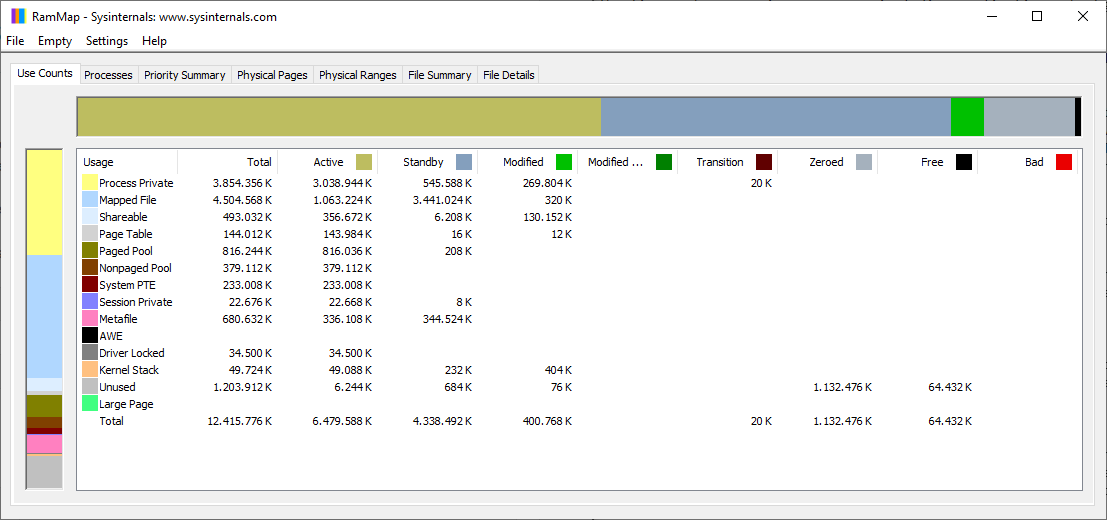Select the Use Counts tab
1107x520 pixels.
point(44,73)
